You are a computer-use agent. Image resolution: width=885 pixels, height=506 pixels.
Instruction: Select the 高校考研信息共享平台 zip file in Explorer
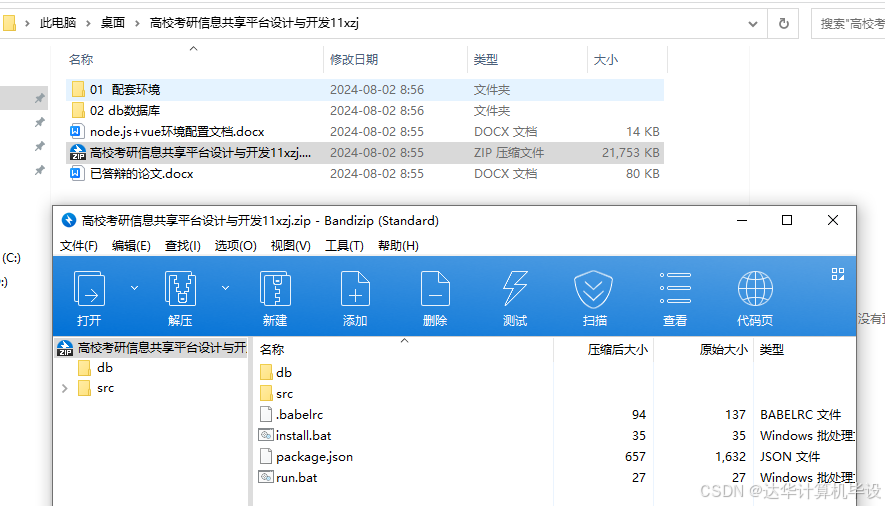click(365, 152)
